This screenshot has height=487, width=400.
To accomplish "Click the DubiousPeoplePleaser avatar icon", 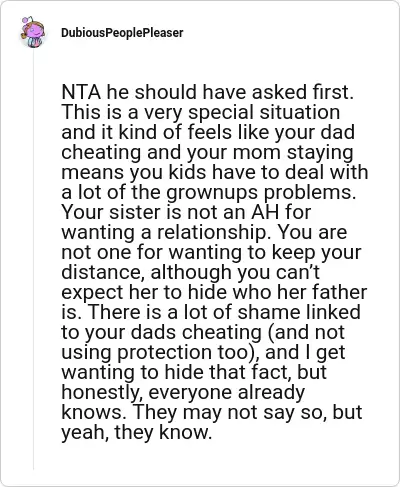I will (33, 32).
